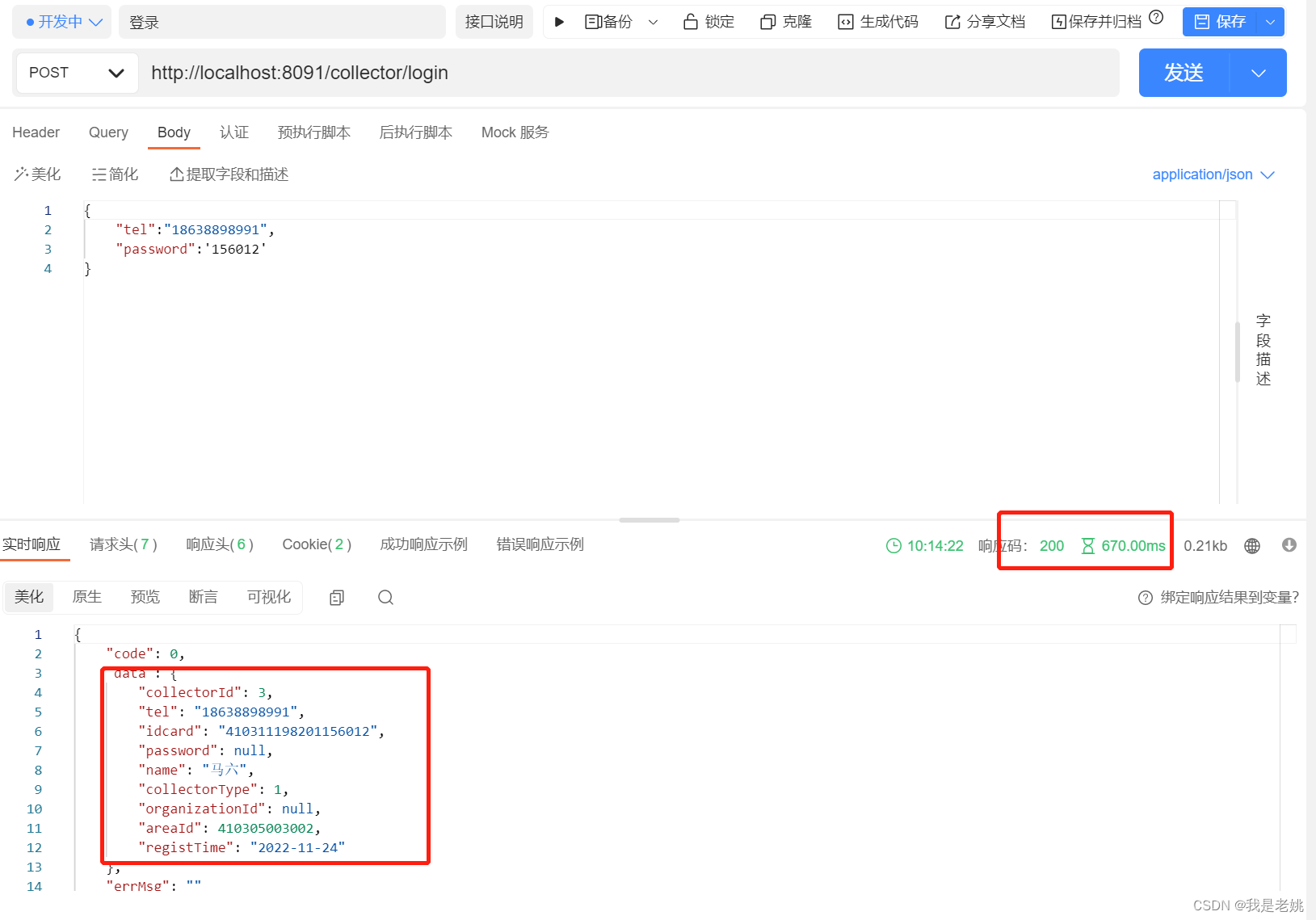The image size is (1316, 920).
Task: Click bind response result to variable link
Action: coord(1230,598)
